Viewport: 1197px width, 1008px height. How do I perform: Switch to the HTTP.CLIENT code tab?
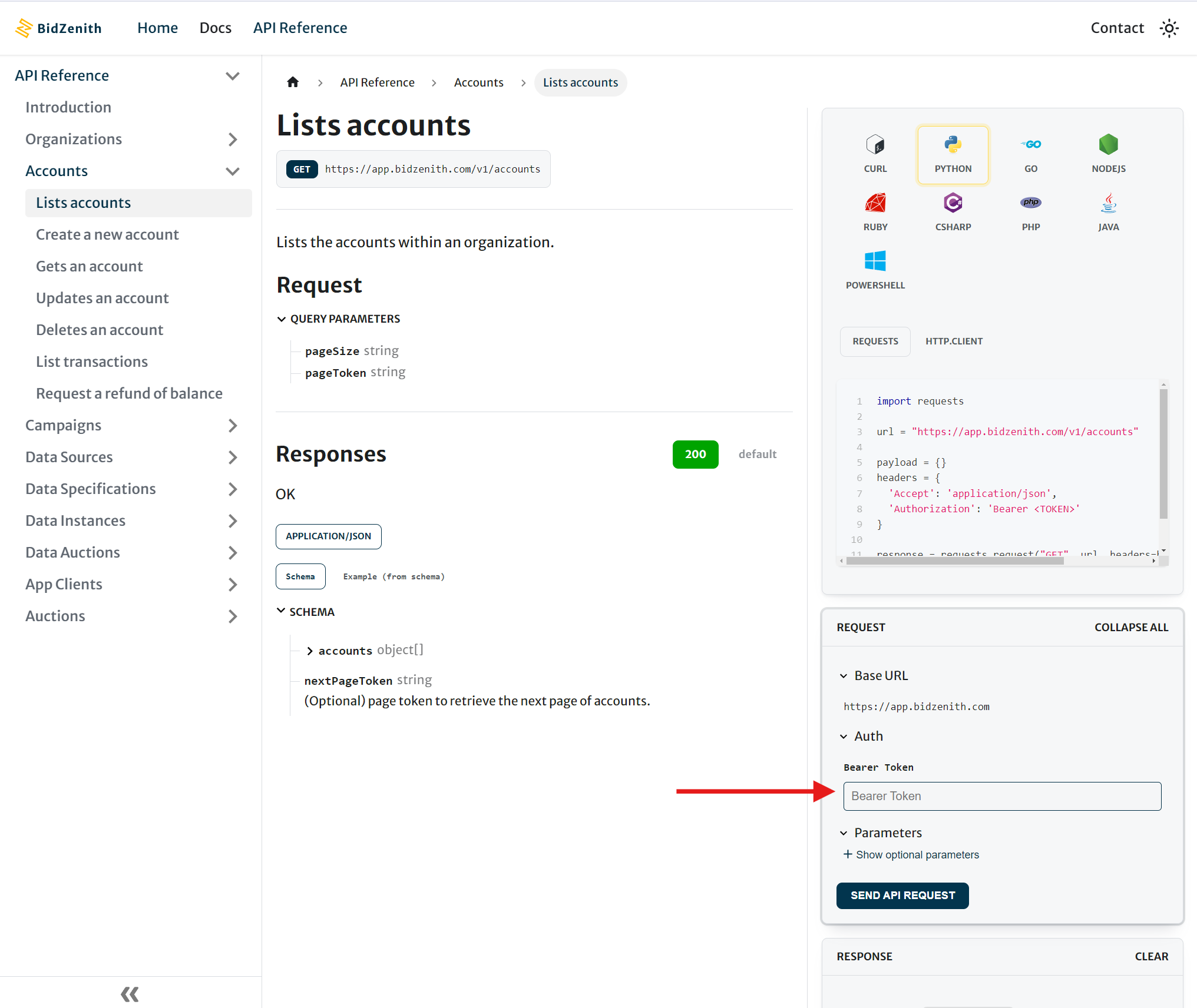(954, 341)
